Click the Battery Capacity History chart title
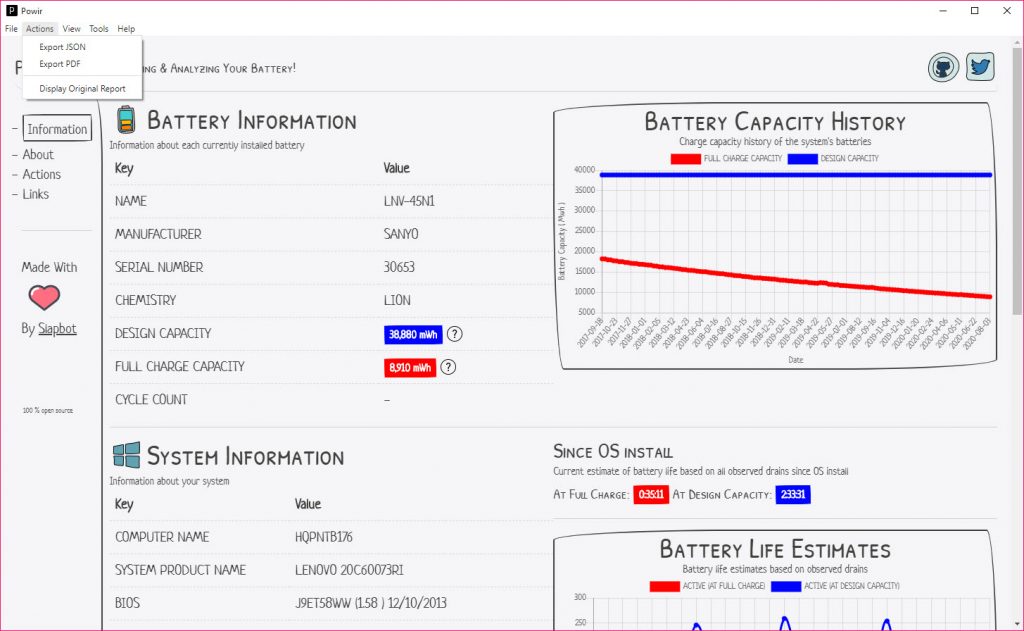This screenshot has height=631, width=1024. pos(775,122)
